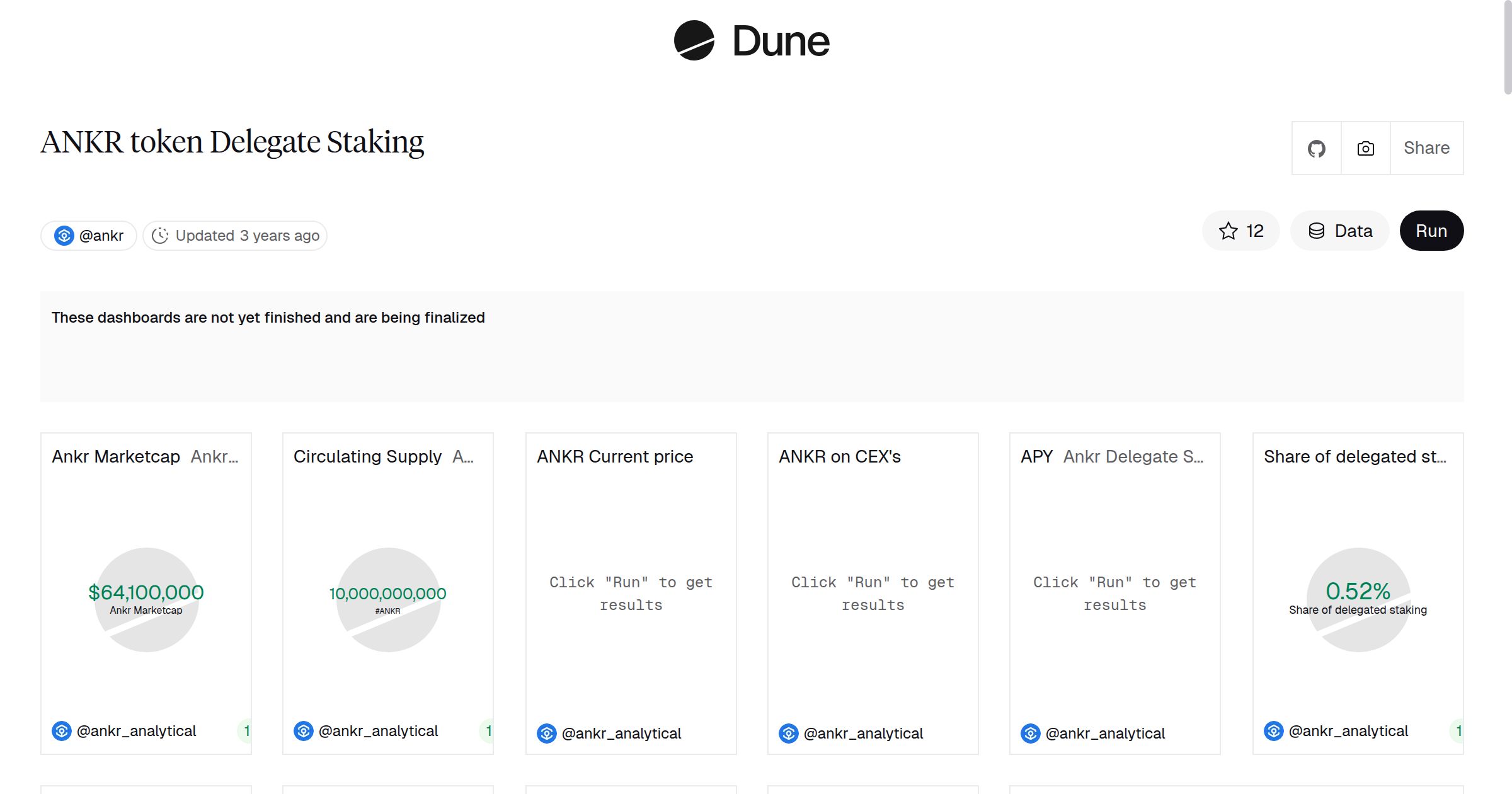This screenshot has width=1512, height=794.
Task: Open the Share dialog
Action: pos(1426,148)
